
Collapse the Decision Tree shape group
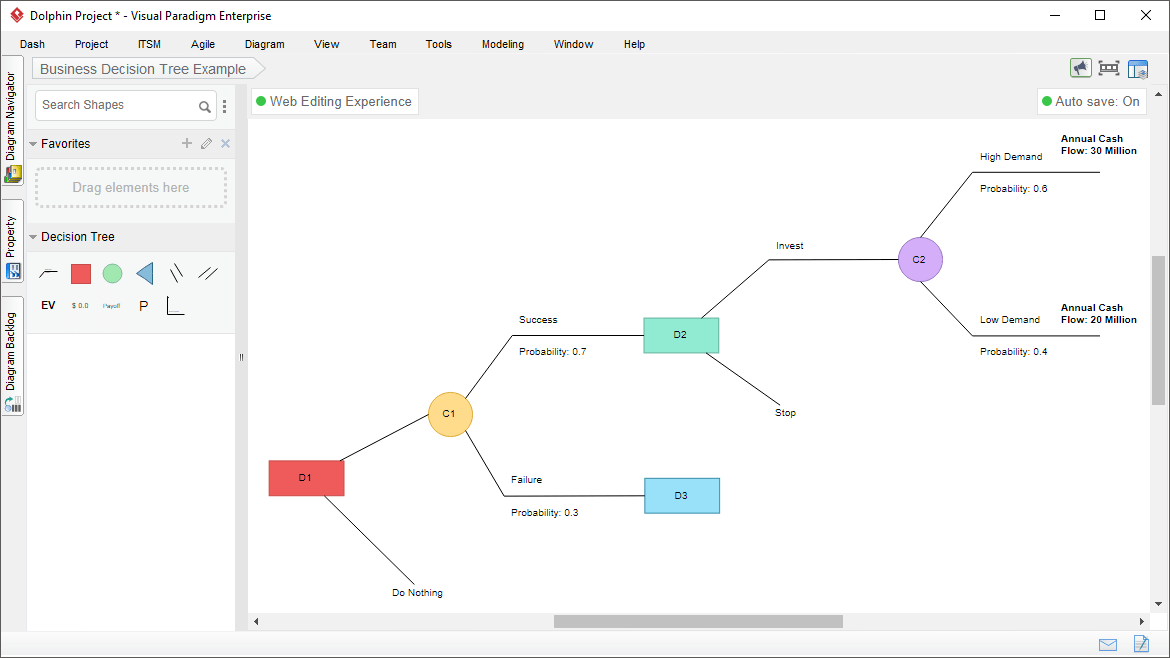(33, 237)
